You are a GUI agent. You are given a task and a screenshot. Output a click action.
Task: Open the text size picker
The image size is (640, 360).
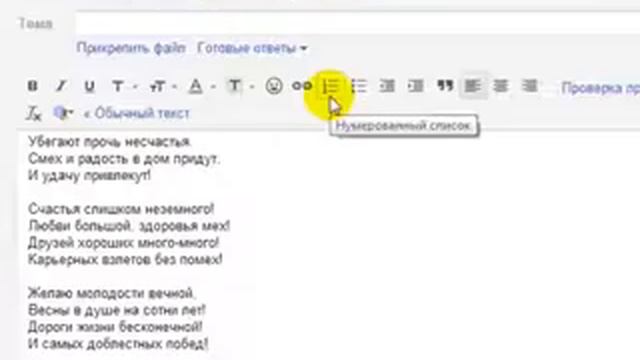pyautogui.click(x=163, y=86)
